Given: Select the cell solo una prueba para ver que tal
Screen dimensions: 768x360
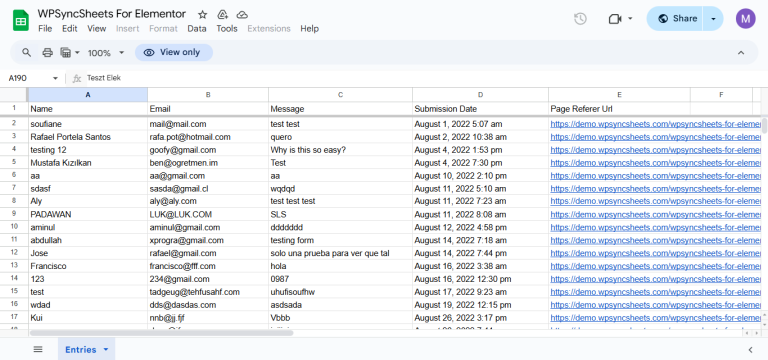Looking at the screenshot, I should 340,253.
